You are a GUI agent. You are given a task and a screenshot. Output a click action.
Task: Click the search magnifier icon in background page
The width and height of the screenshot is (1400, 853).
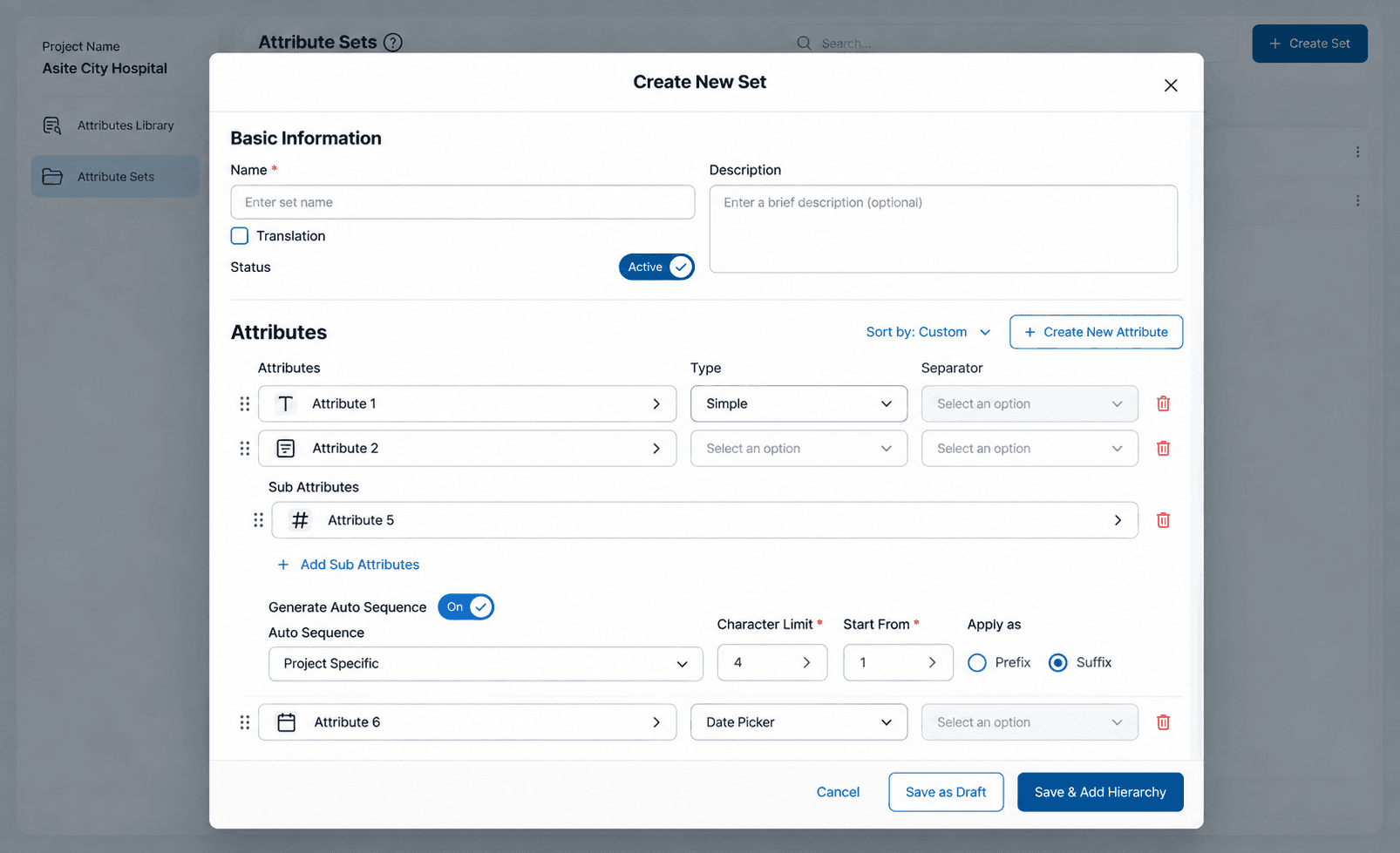[804, 43]
